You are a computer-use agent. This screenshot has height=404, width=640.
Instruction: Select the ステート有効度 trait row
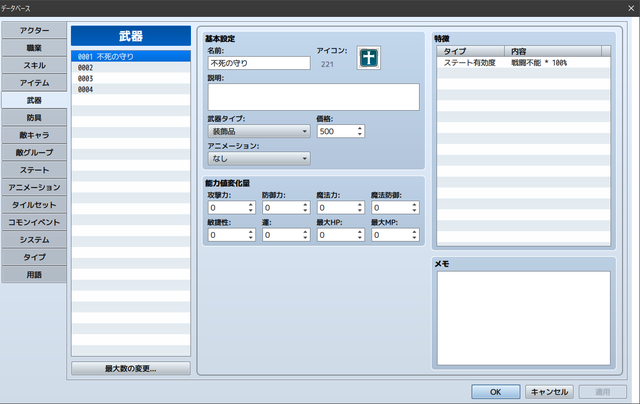[524, 63]
